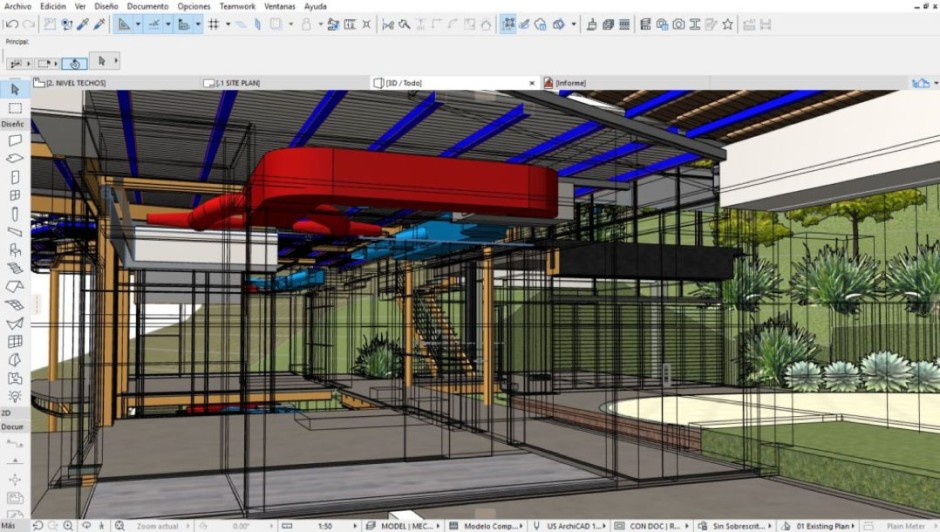Toggle the highlighted orbit mode button
Screen dimensions: 940x532
tap(74, 63)
